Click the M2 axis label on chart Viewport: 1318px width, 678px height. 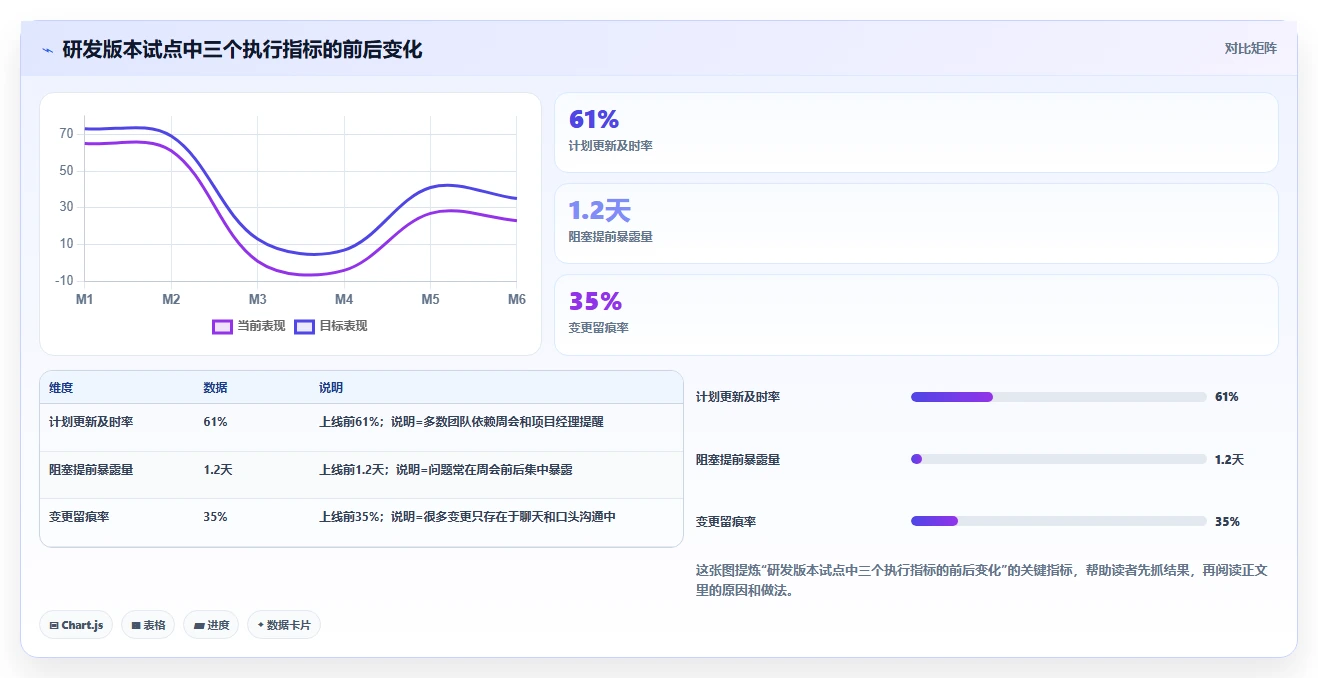coord(171,299)
